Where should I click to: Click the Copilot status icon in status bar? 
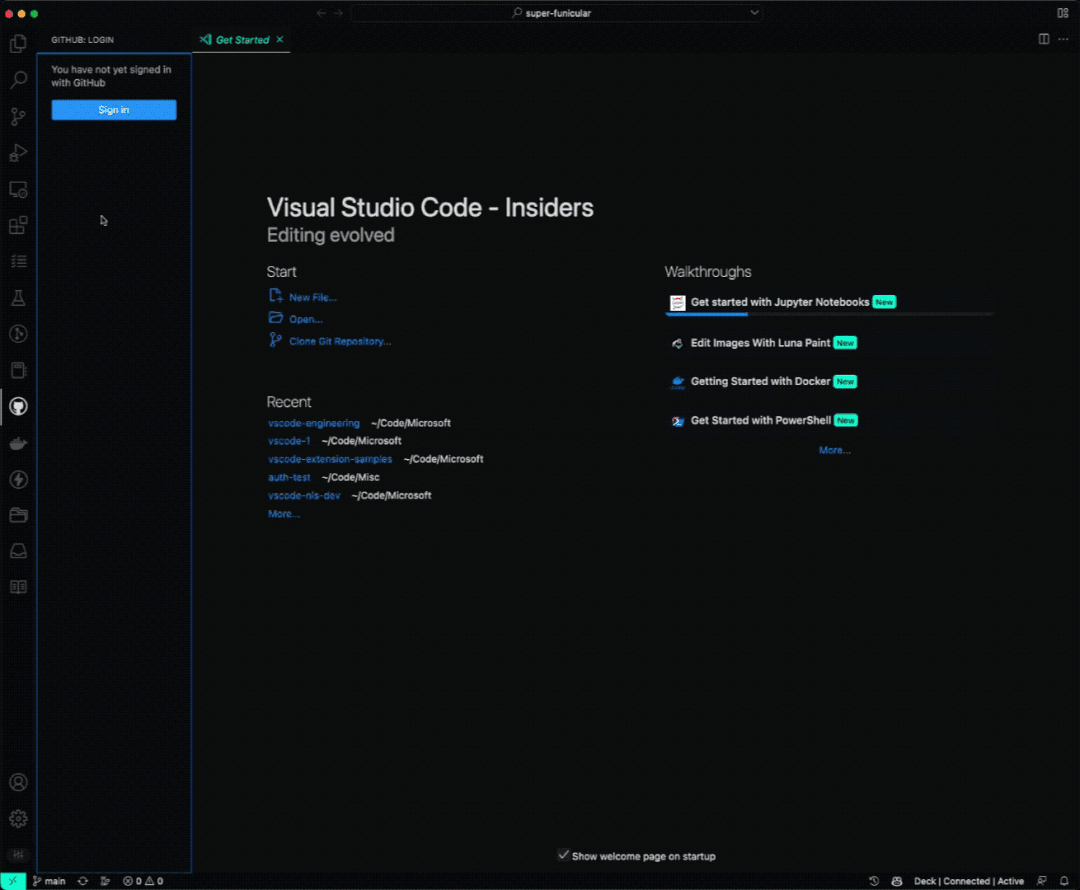pyautogui.click(x=897, y=881)
